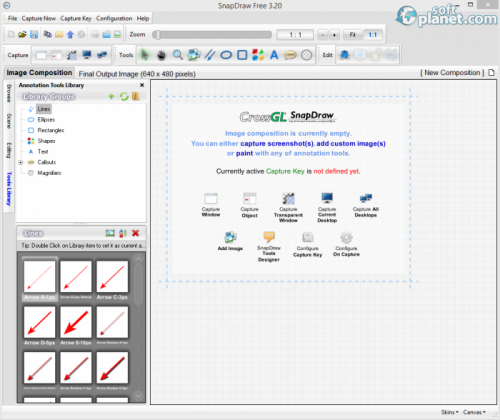The width and height of the screenshot is (500, 420).
Task: Select Ellipses in the library groups tree
Action: click(x=46, y=120)
